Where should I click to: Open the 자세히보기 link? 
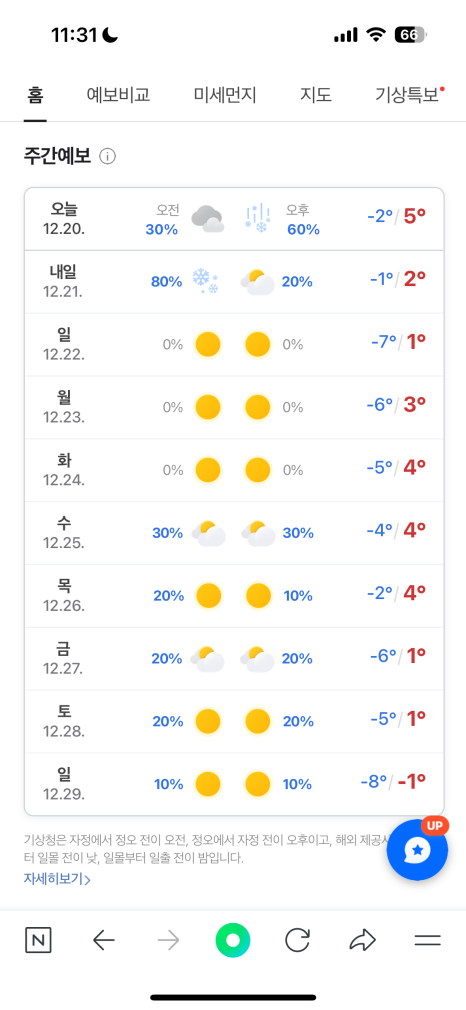pyautogui.click(x=57, y=879)
